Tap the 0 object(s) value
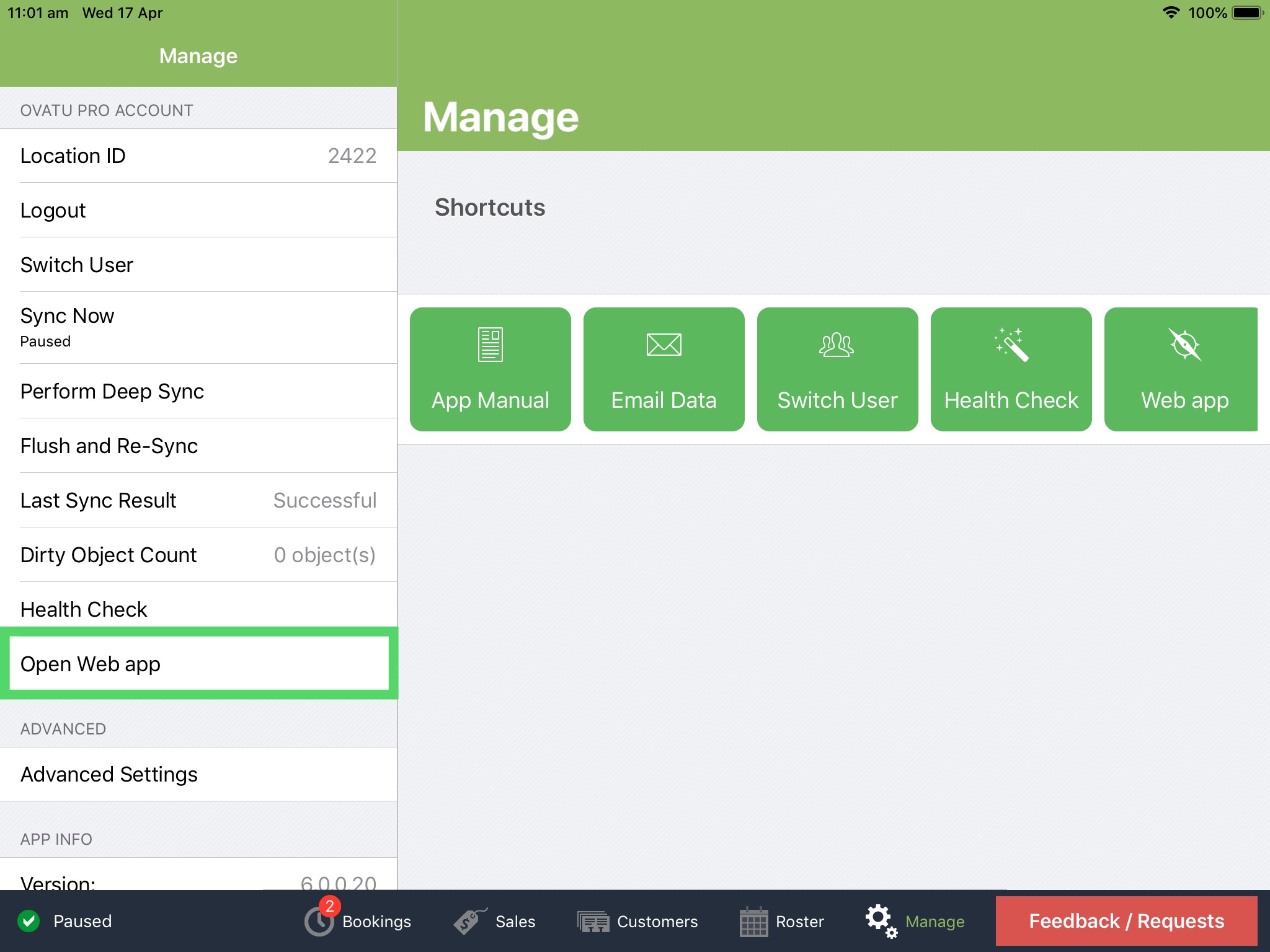Screen dimensions: 1270x952 click(324, 555)
